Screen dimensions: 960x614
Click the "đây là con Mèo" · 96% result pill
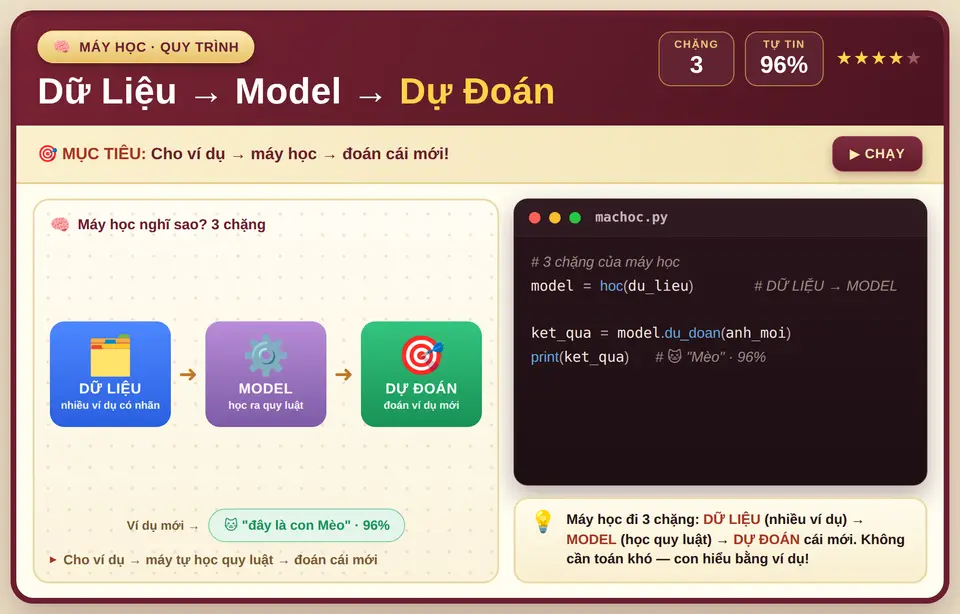pyautogui.click(x=307, y=525)
